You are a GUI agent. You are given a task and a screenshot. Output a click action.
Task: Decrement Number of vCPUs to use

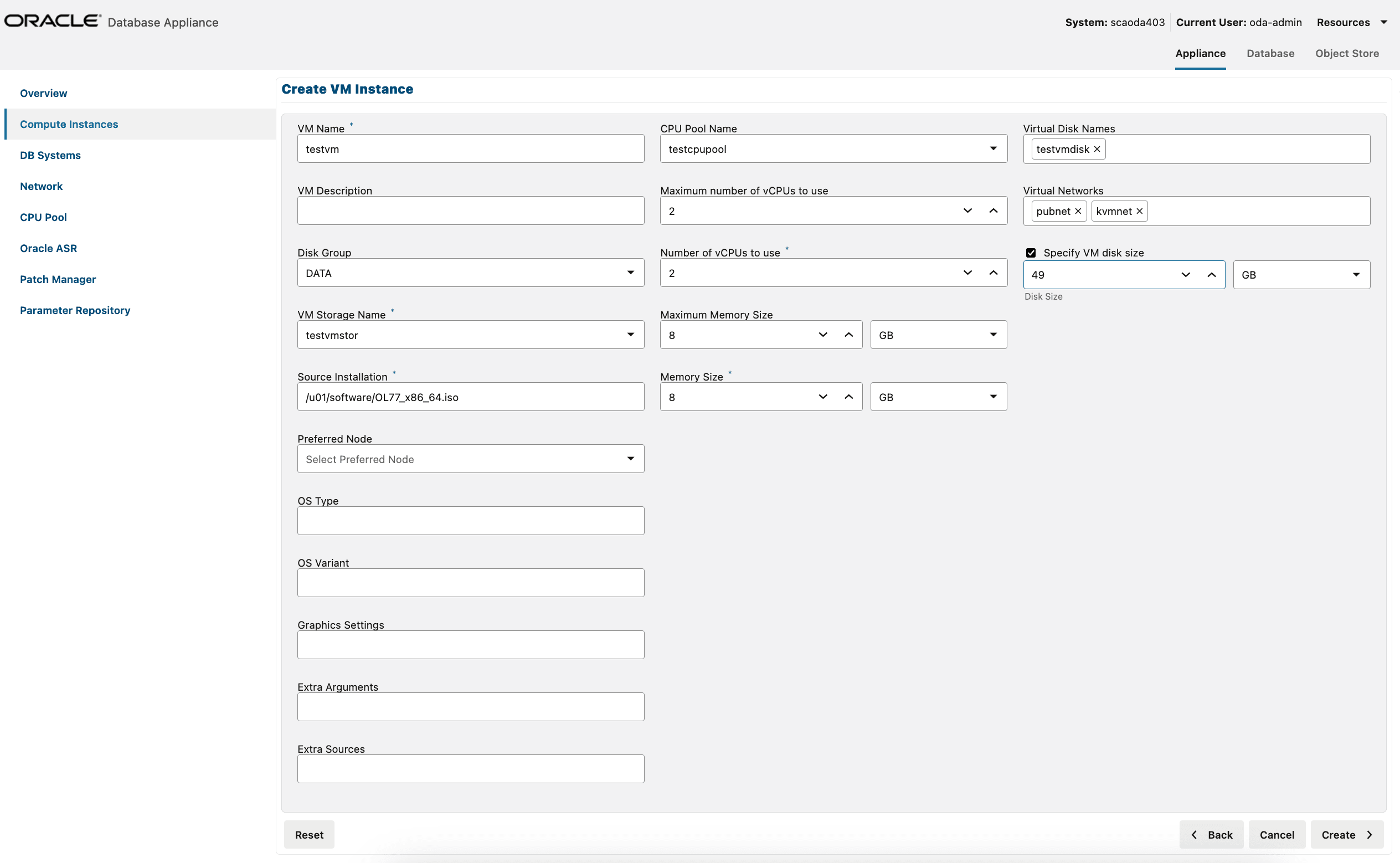click(967, 273)
